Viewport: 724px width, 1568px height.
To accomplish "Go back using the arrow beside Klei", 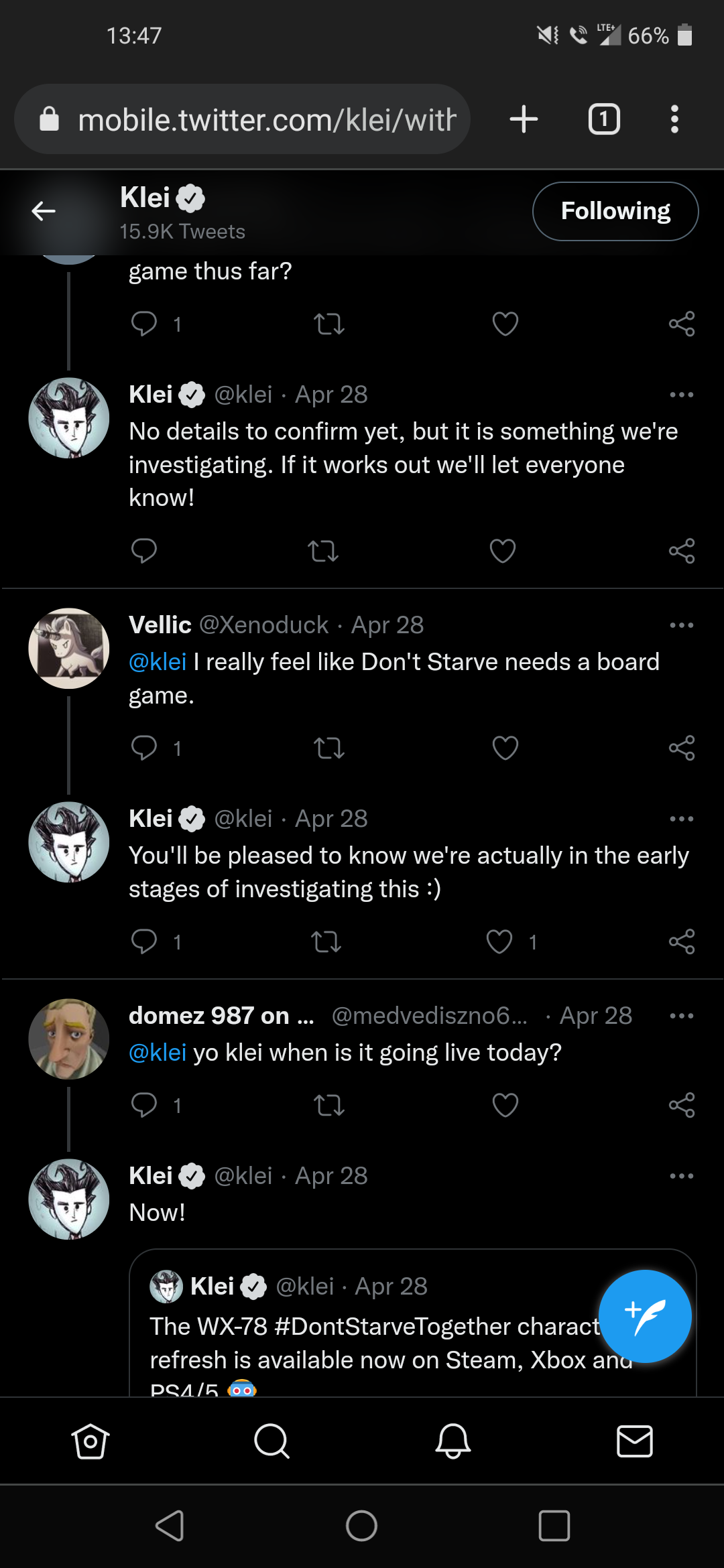I will pyautogui.click(x=44, y=211).
